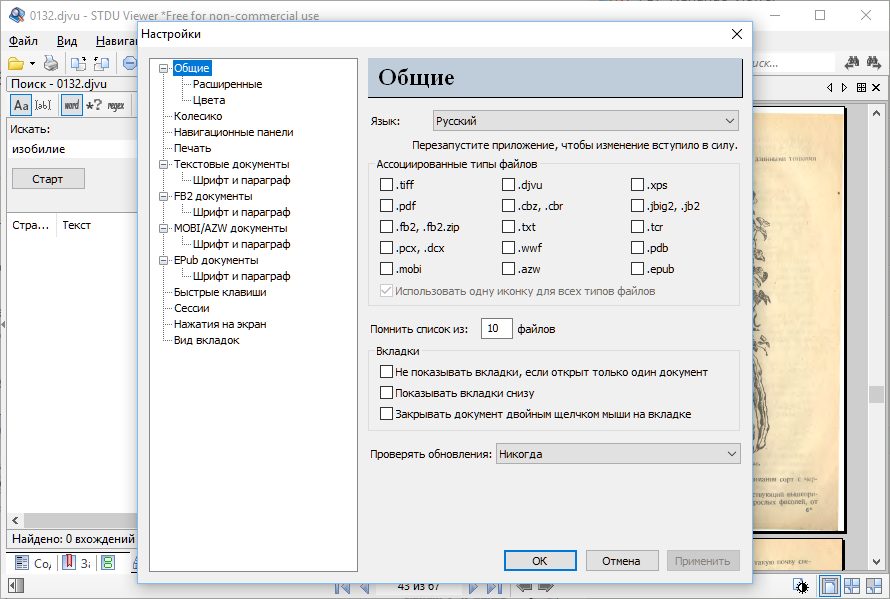Toggle the match case 'Aa' search option

coord(21,105)
